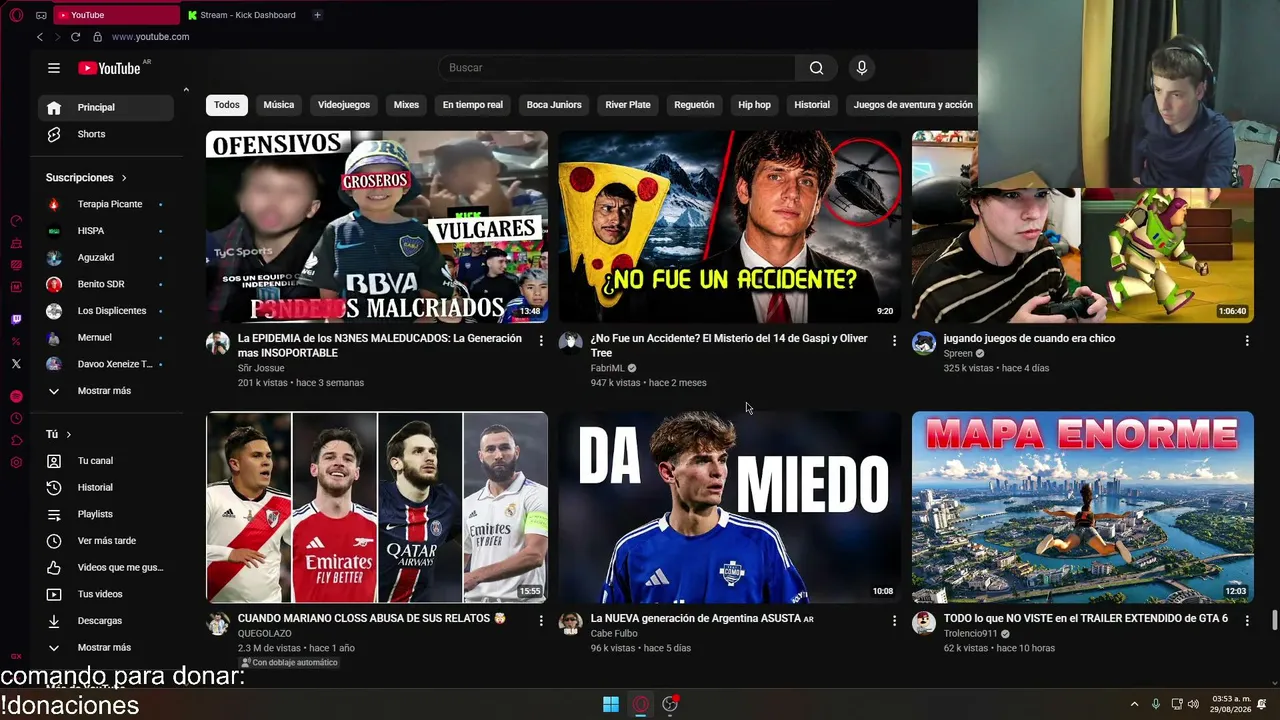Open the taskbar clock and date
Screen dimensions: 1280x720
[x=1232, y=704]
